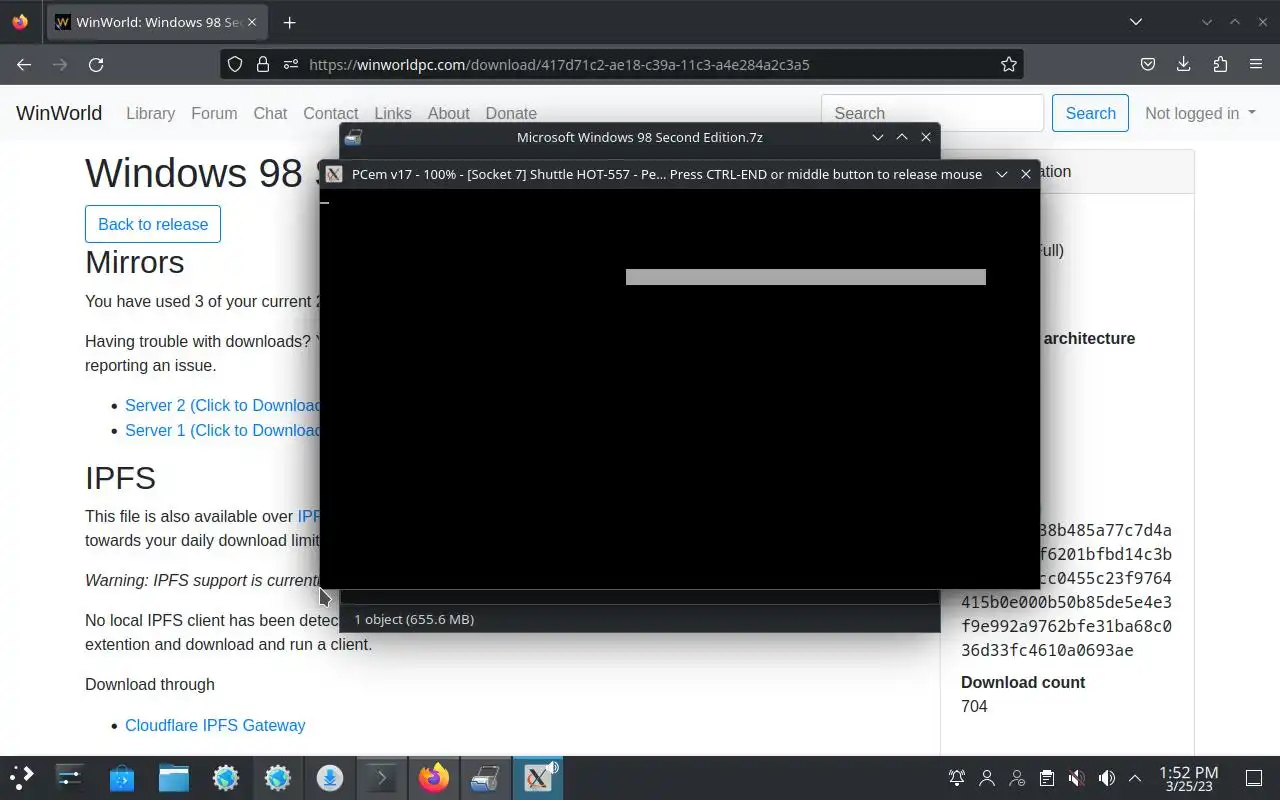Open site permissions icon in address bar
This screenshot has width=1280, height=800.
click(290, 64)
